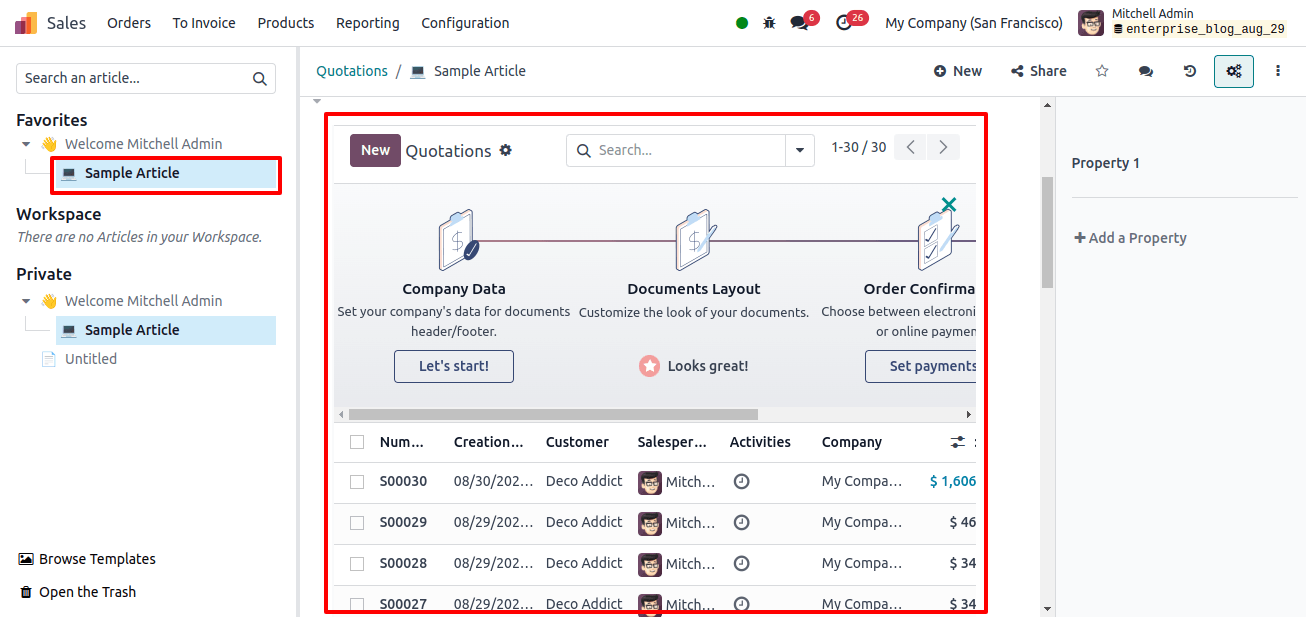Image resolution: width=1306 pixels, height=617 pixels.
Task: Click the Mitchell Admin avatar
Action: (x=1091, y=23)
